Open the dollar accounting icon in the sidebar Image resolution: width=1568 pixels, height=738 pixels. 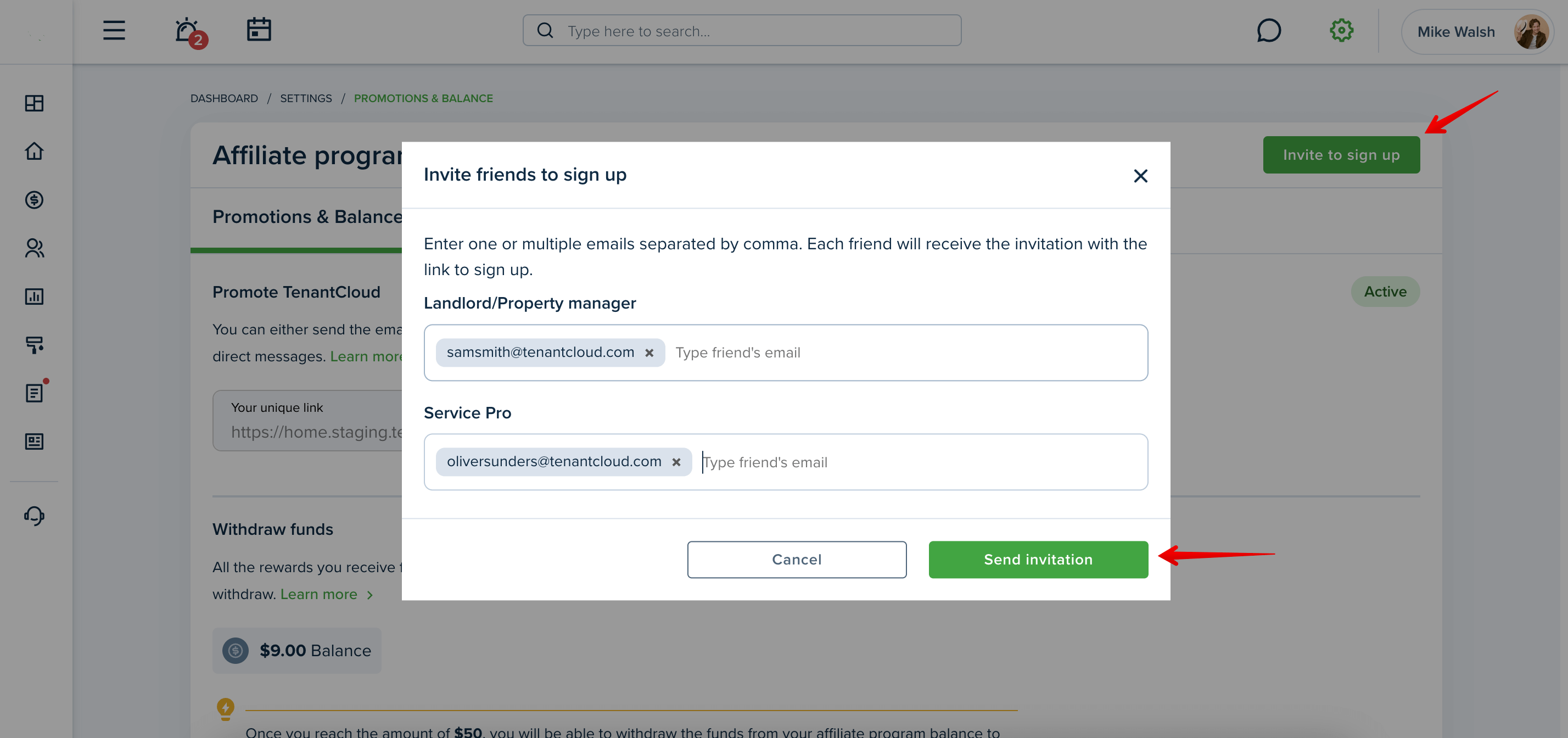(x=34, y=200)
